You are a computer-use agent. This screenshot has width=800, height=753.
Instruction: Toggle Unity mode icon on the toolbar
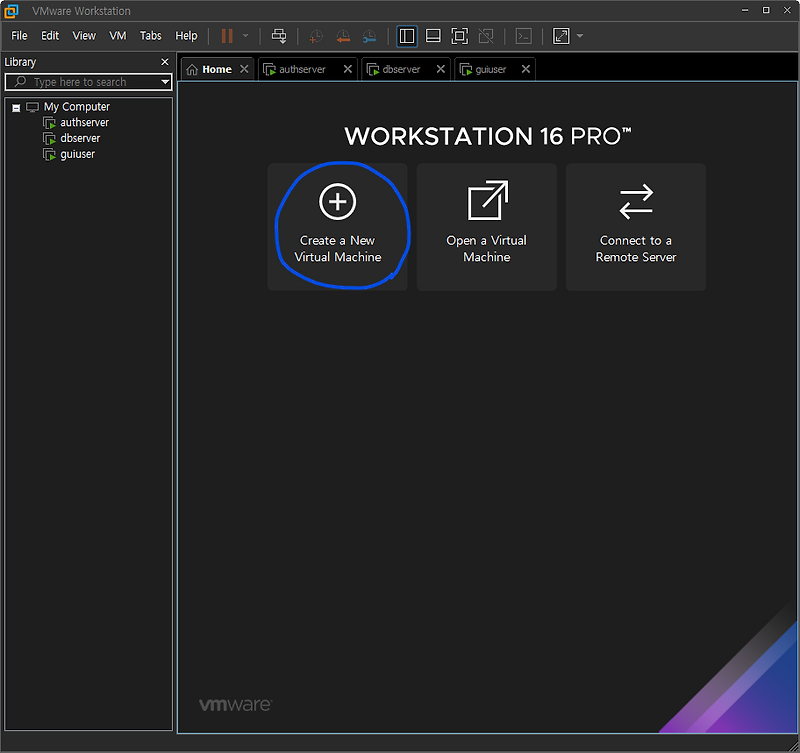point(485,36)
